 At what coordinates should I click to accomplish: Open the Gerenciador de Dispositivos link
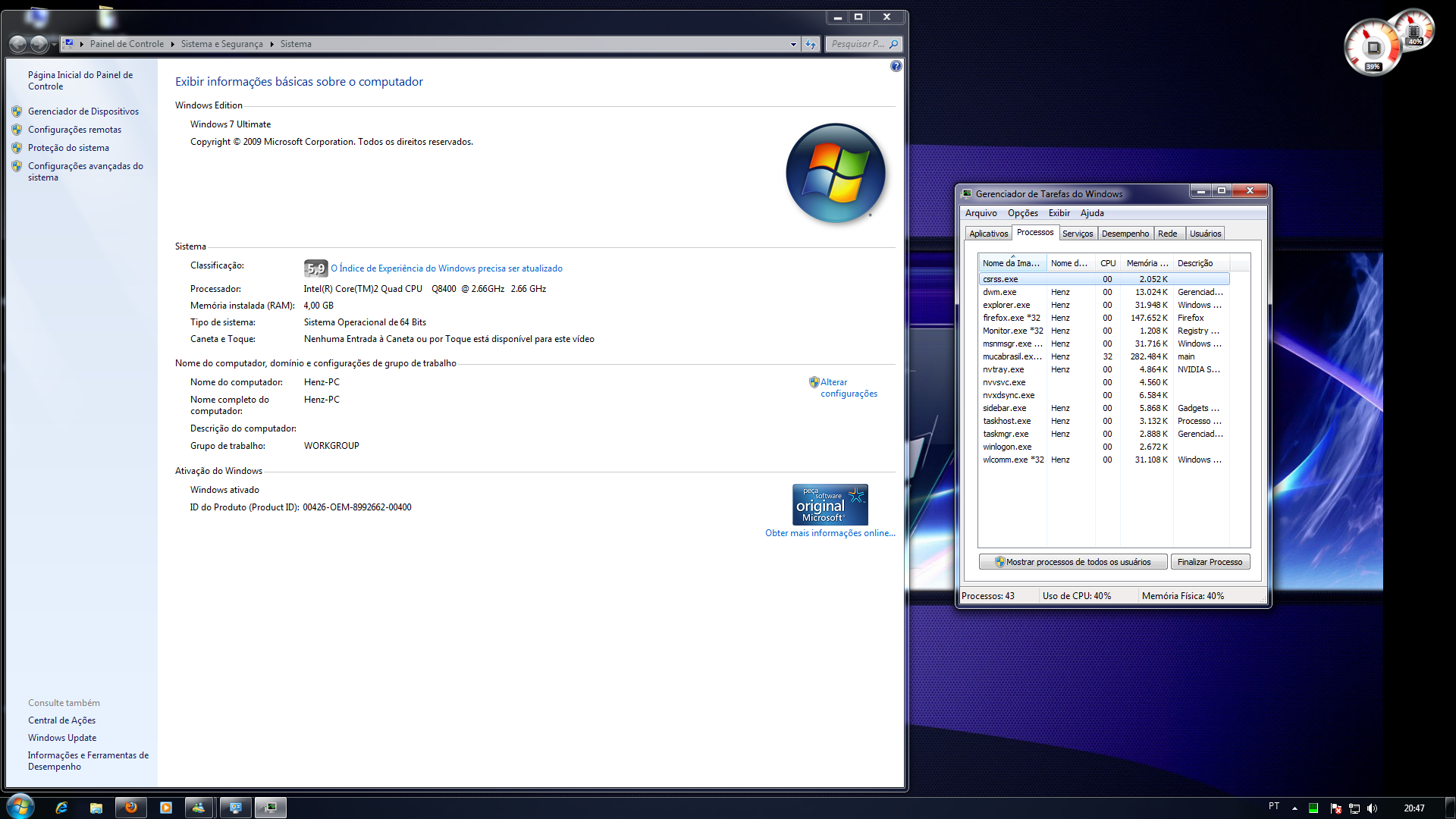83,111
